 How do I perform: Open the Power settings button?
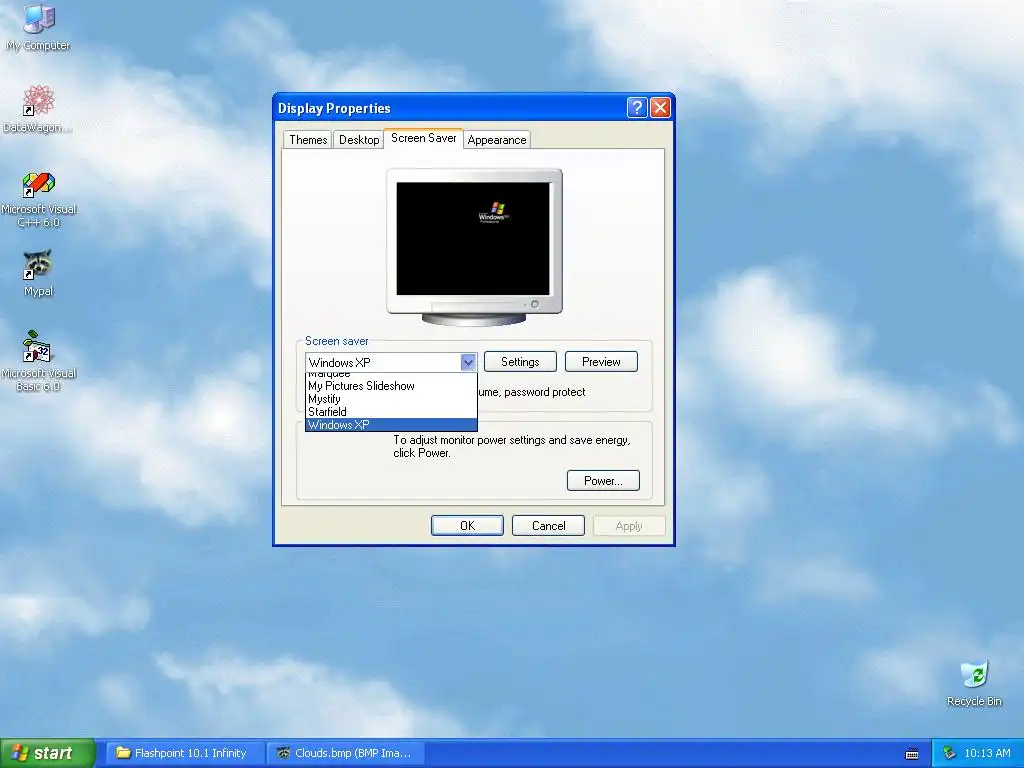(x=603, y=481)
